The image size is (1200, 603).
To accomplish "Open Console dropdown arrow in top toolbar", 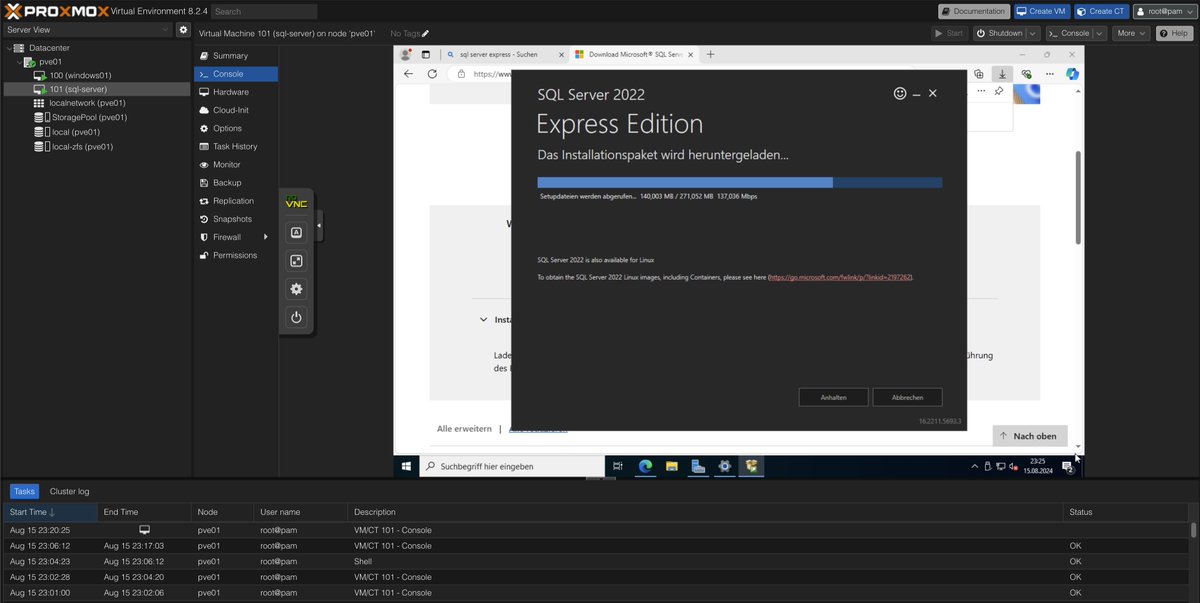I will [1099, 33].
